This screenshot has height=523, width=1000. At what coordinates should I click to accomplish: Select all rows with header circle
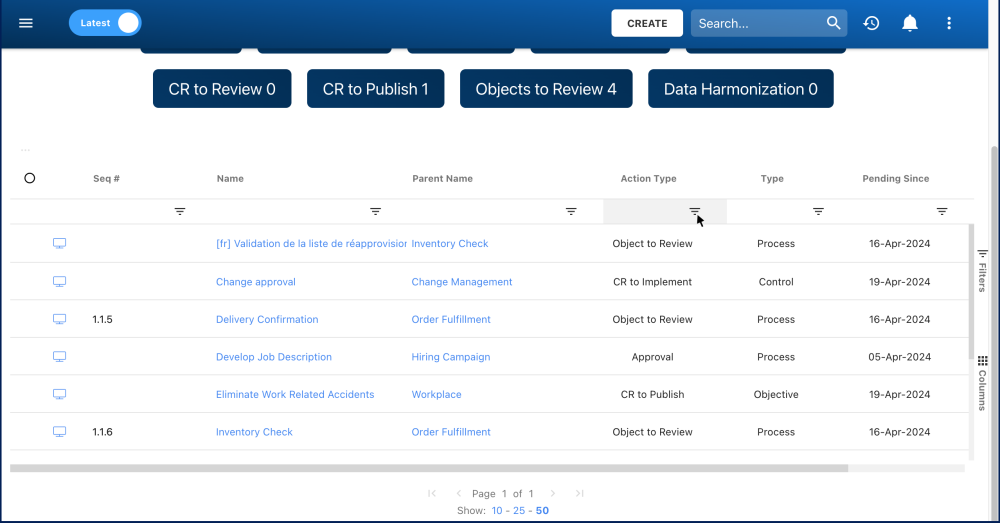pyautogui.click(x=29, y=178)
